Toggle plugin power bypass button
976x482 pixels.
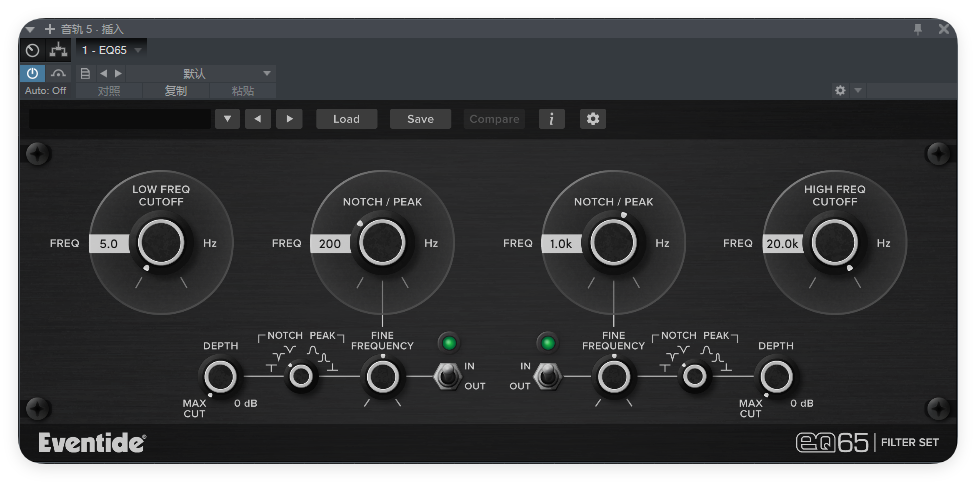click(x=32, y=73)
